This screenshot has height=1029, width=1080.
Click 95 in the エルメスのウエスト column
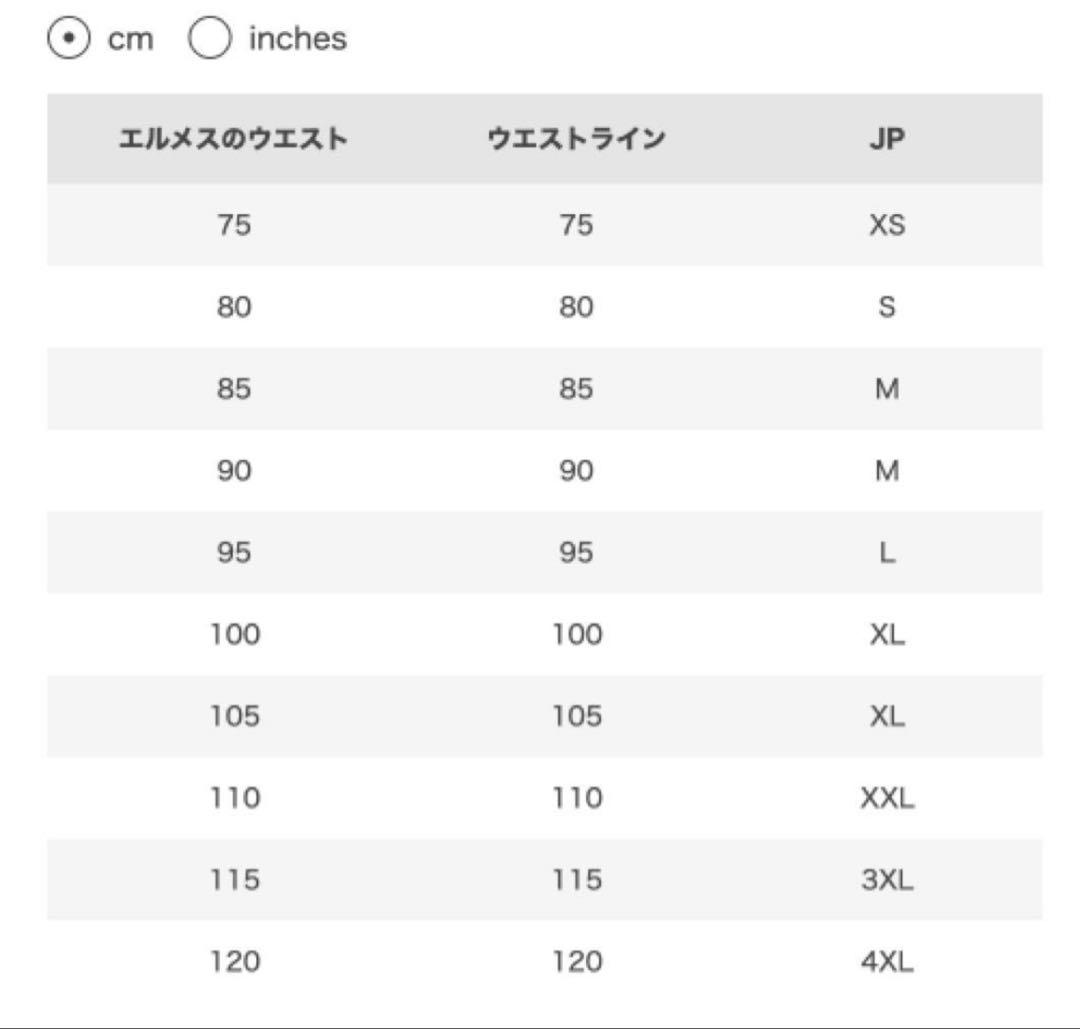point(234,552)
